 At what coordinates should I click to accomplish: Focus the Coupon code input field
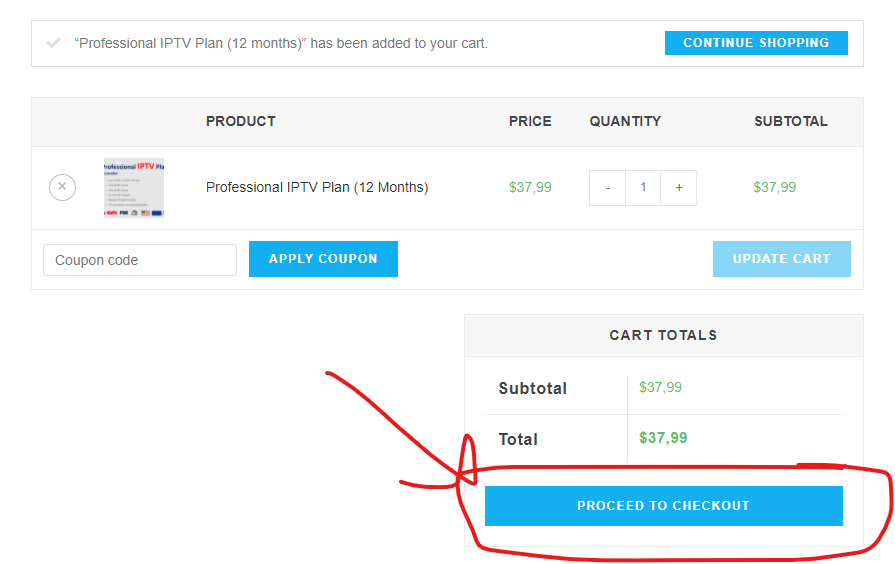[140, 260]
